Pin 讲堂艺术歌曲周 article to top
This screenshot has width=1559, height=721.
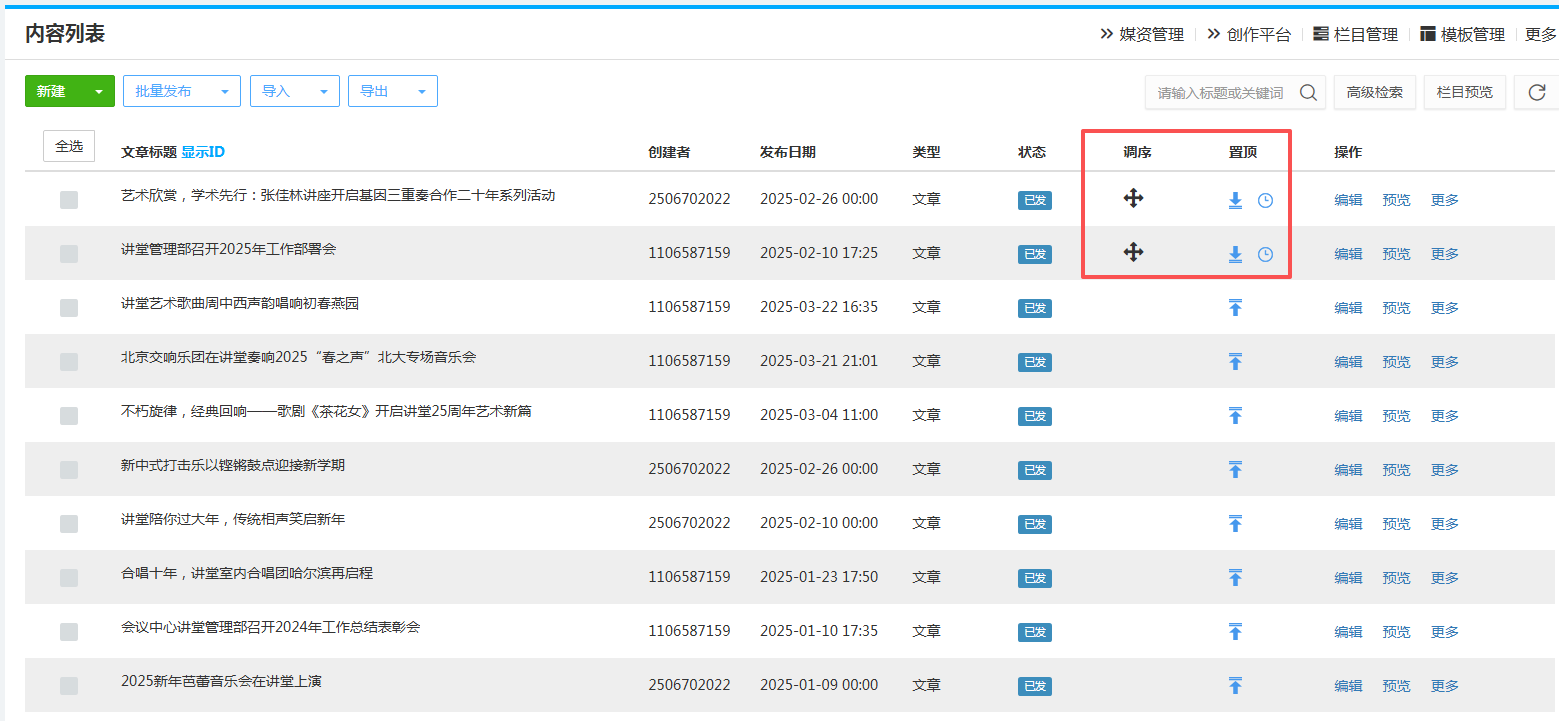pos(1235,308)
